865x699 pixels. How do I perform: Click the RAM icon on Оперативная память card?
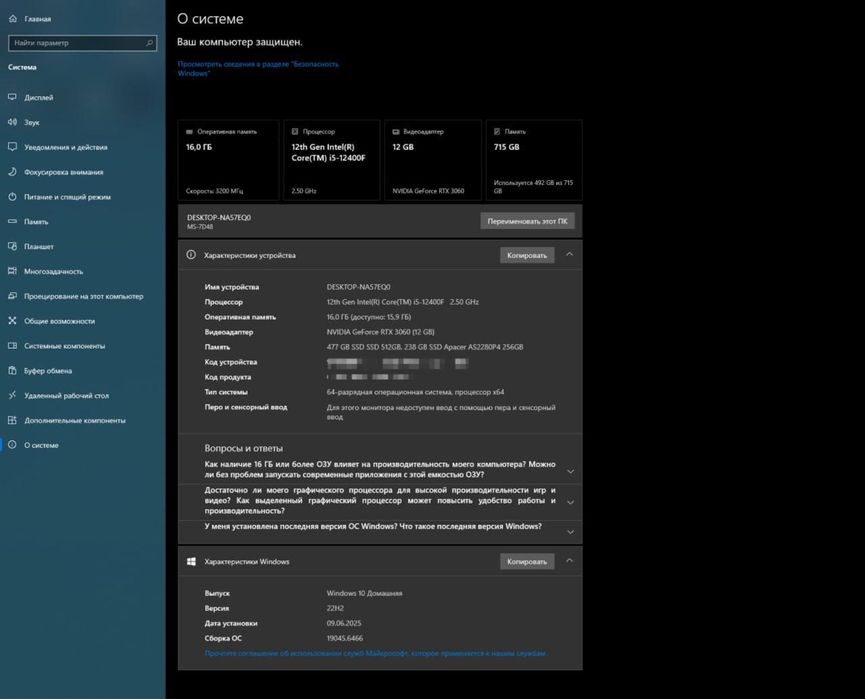190,132
